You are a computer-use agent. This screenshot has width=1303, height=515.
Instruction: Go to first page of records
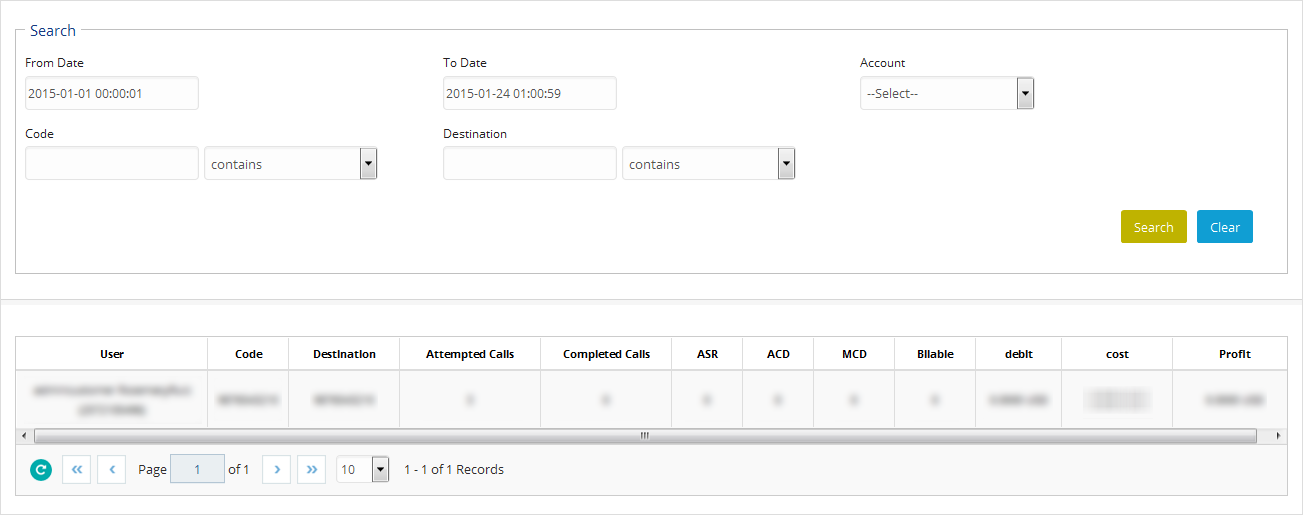[76, 469]
